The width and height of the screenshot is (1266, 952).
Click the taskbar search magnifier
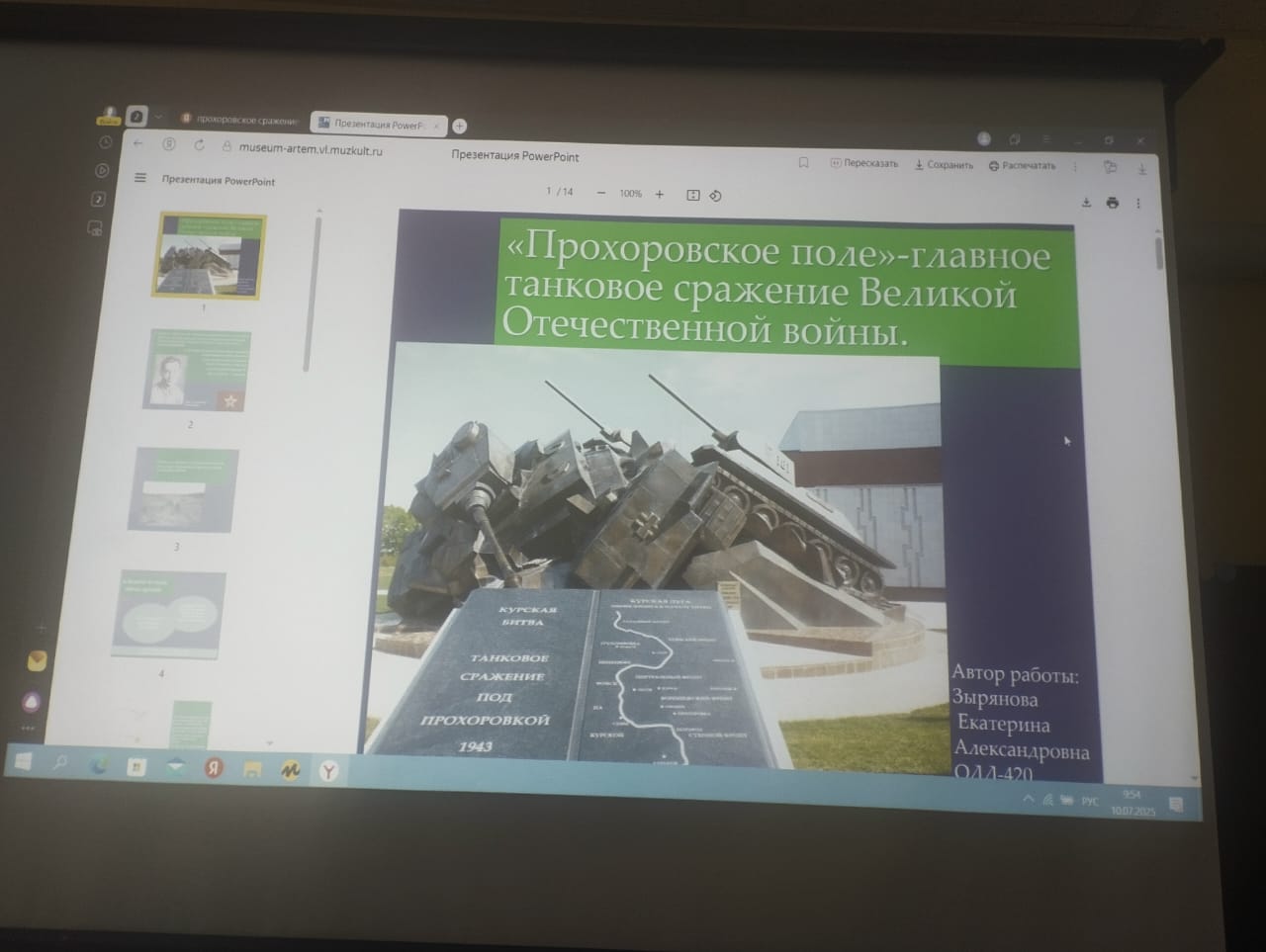(60, 763)
